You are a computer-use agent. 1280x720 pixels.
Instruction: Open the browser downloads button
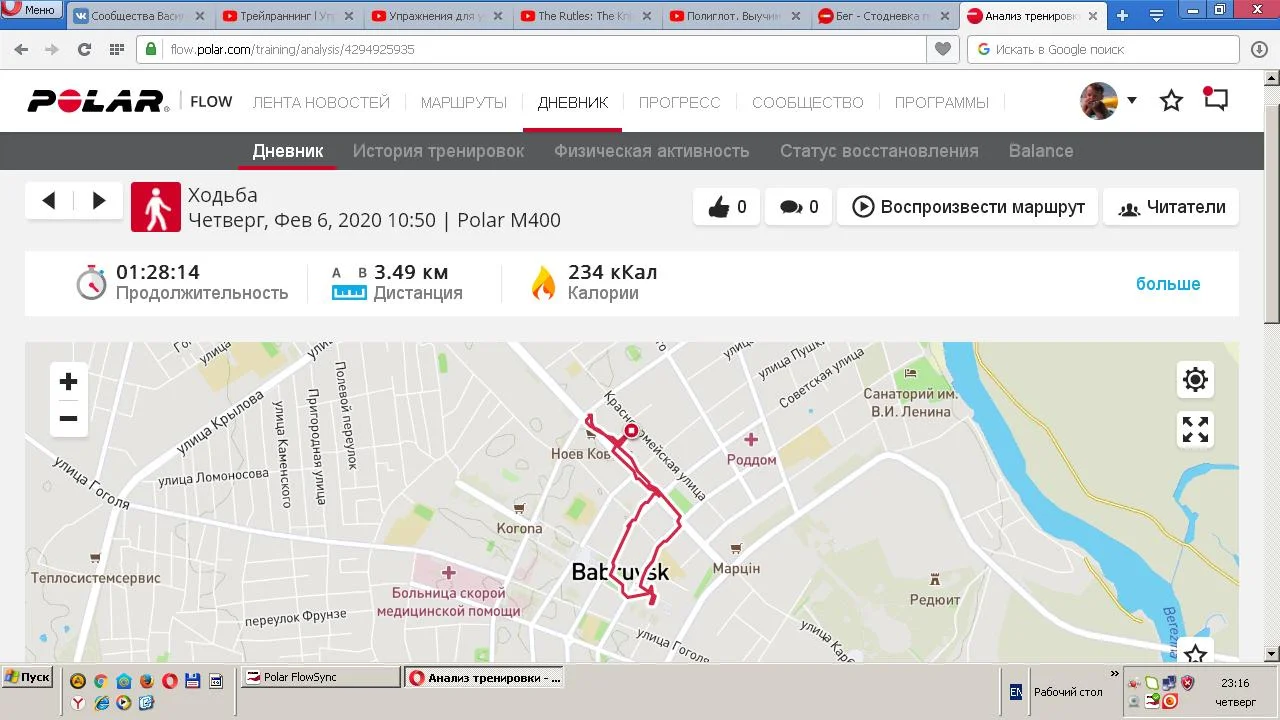[1259, 49]
